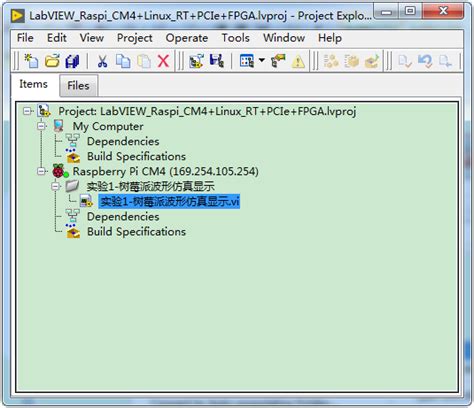Click the Build All toolbar icon
Screen dimensions: 474x408
pos(331,61)
